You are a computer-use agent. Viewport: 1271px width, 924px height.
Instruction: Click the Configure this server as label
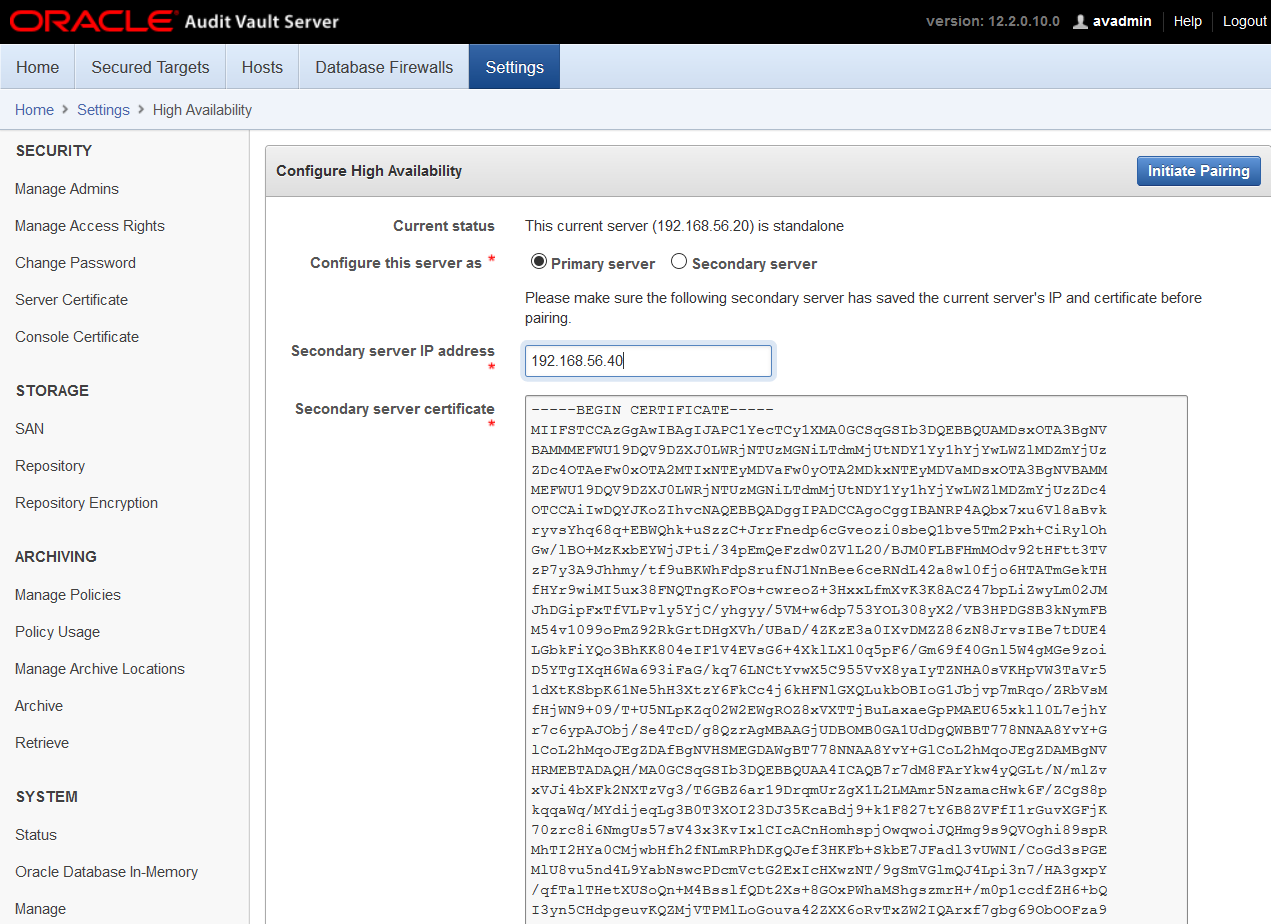click(x=396, y=263)
